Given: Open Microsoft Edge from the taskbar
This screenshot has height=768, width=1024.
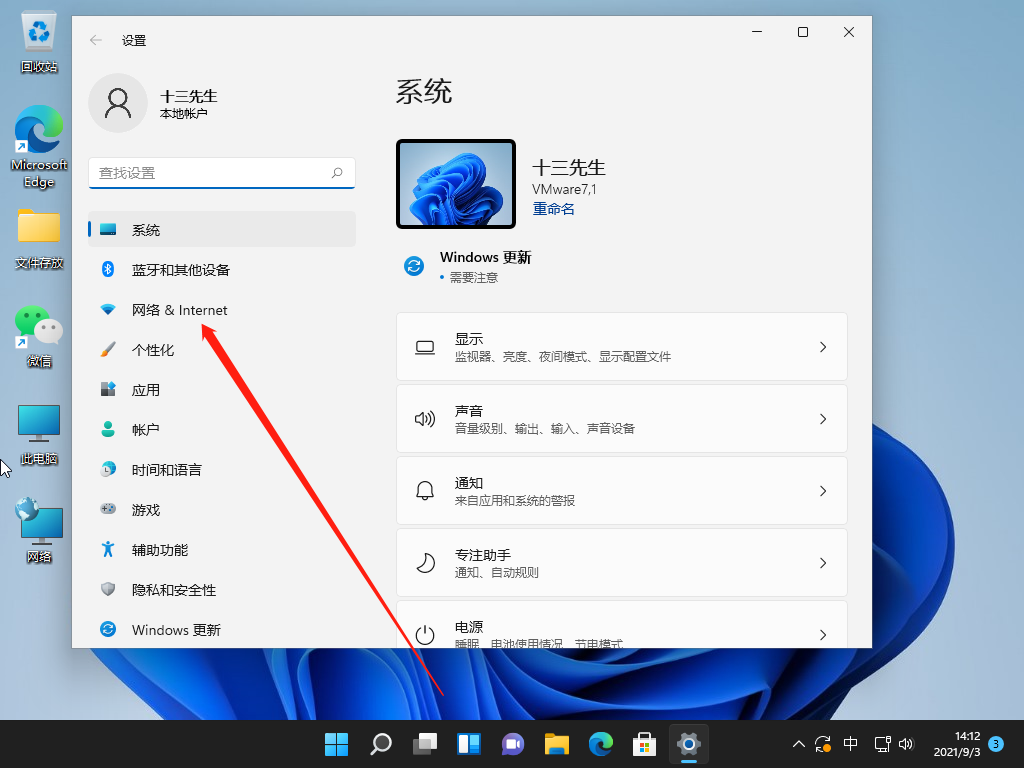Looking at the screenshot, I should click(x=600, y=744).
